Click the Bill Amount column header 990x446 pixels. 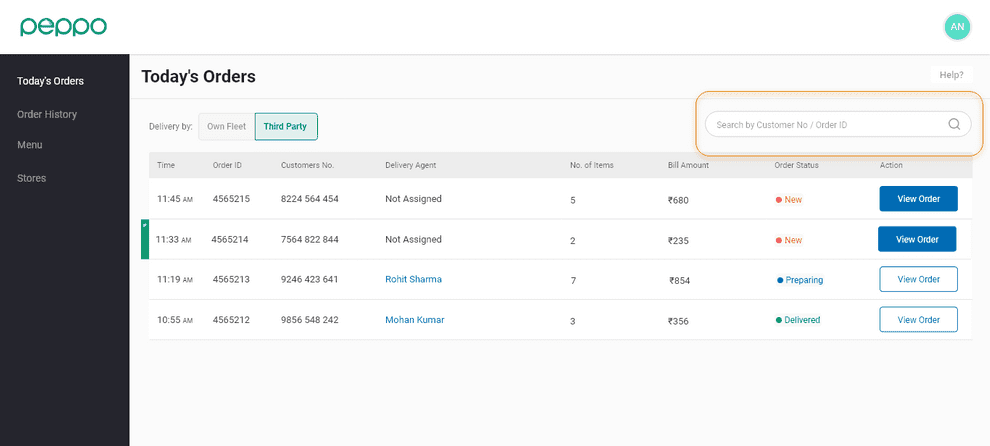click(688, 165)
